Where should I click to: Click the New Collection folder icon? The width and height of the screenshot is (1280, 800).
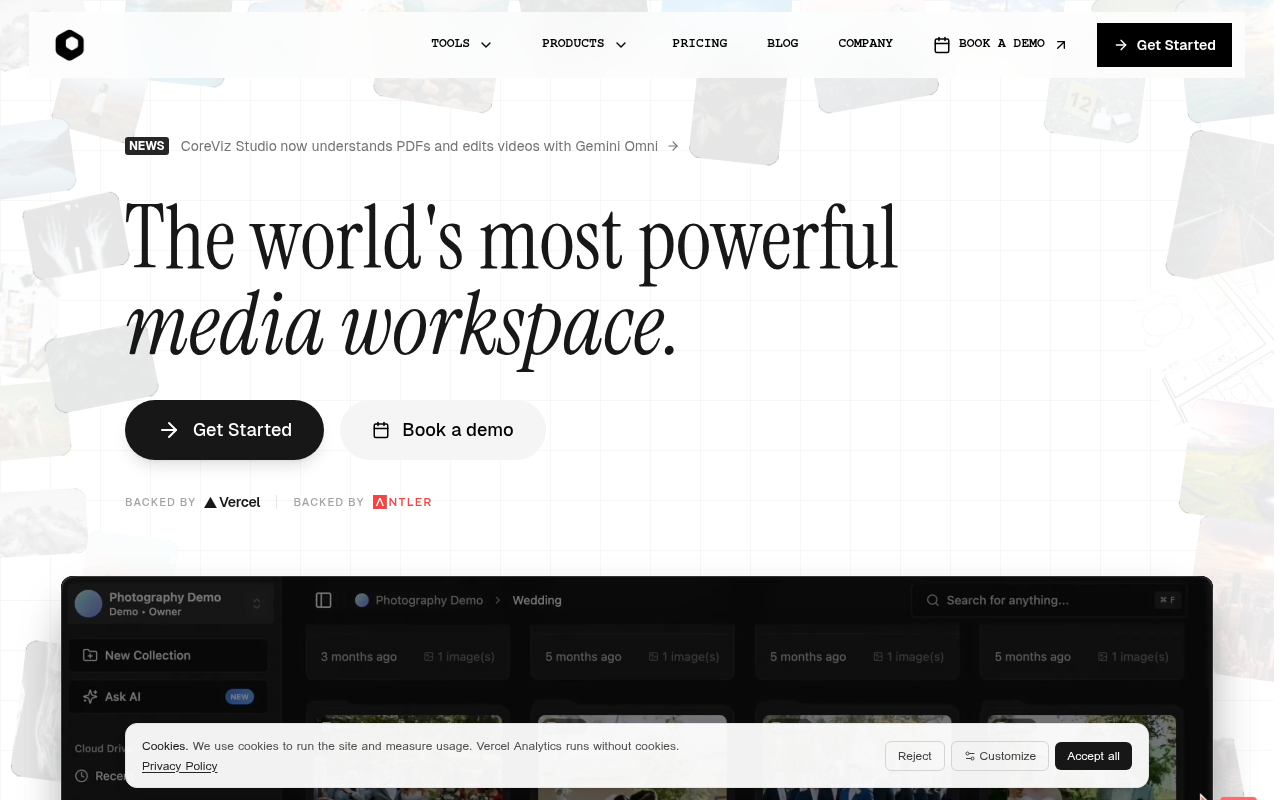click(90, 655)
